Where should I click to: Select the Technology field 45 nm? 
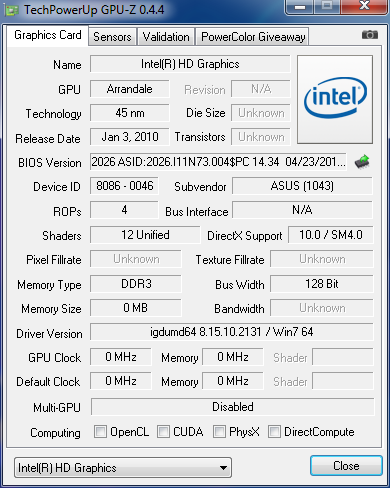click(130, 113)
